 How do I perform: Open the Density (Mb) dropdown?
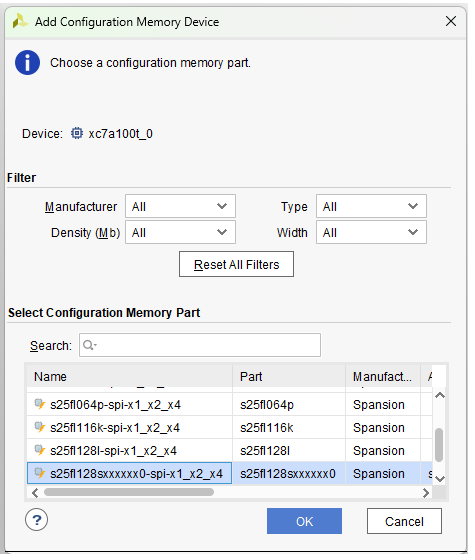click(180, 232)
